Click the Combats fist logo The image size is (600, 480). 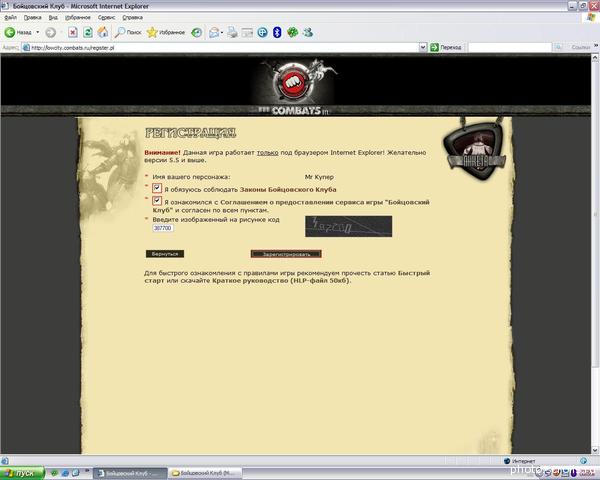pos(294,82)
